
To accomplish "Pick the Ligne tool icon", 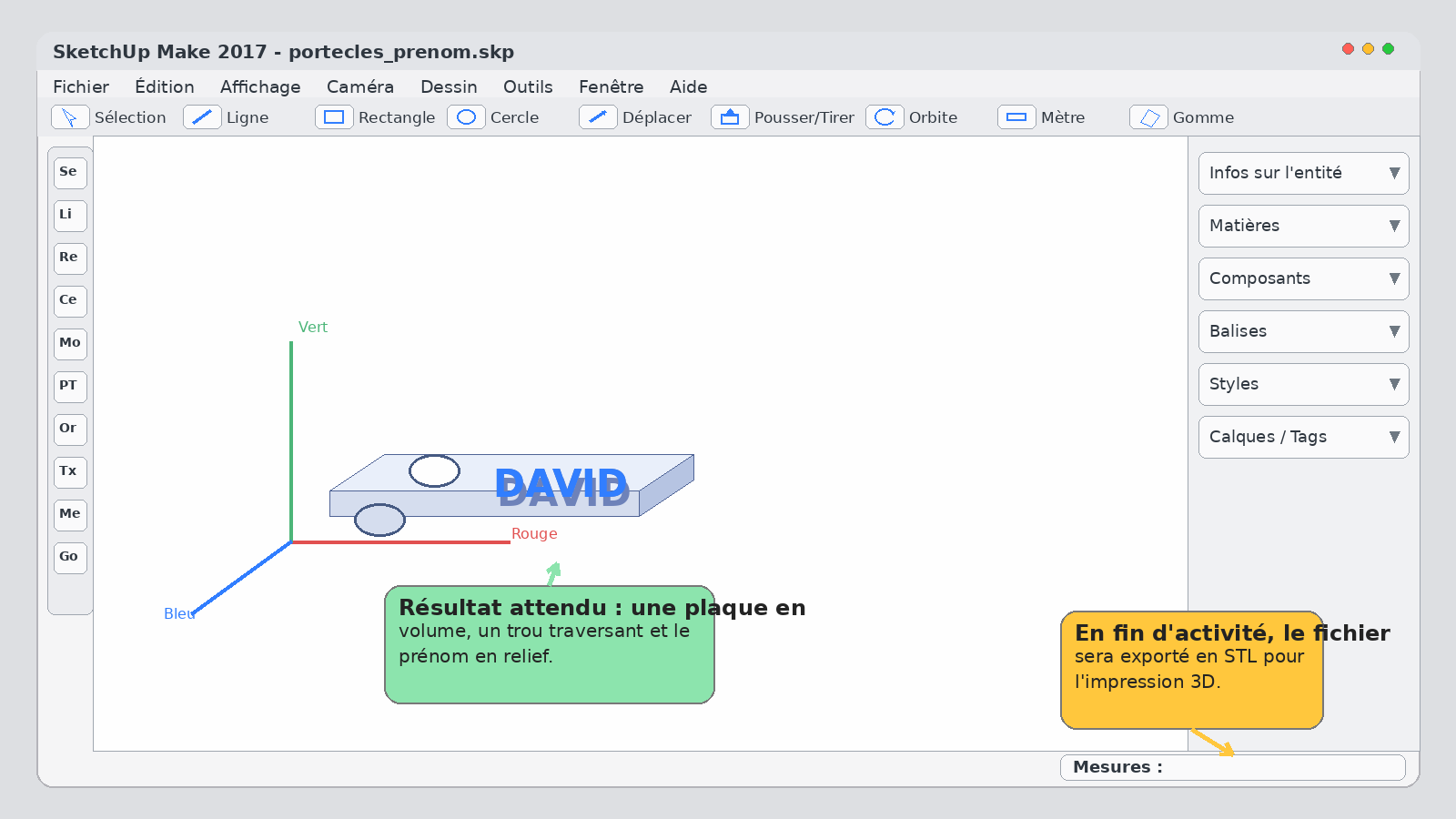I will point(202,117).
